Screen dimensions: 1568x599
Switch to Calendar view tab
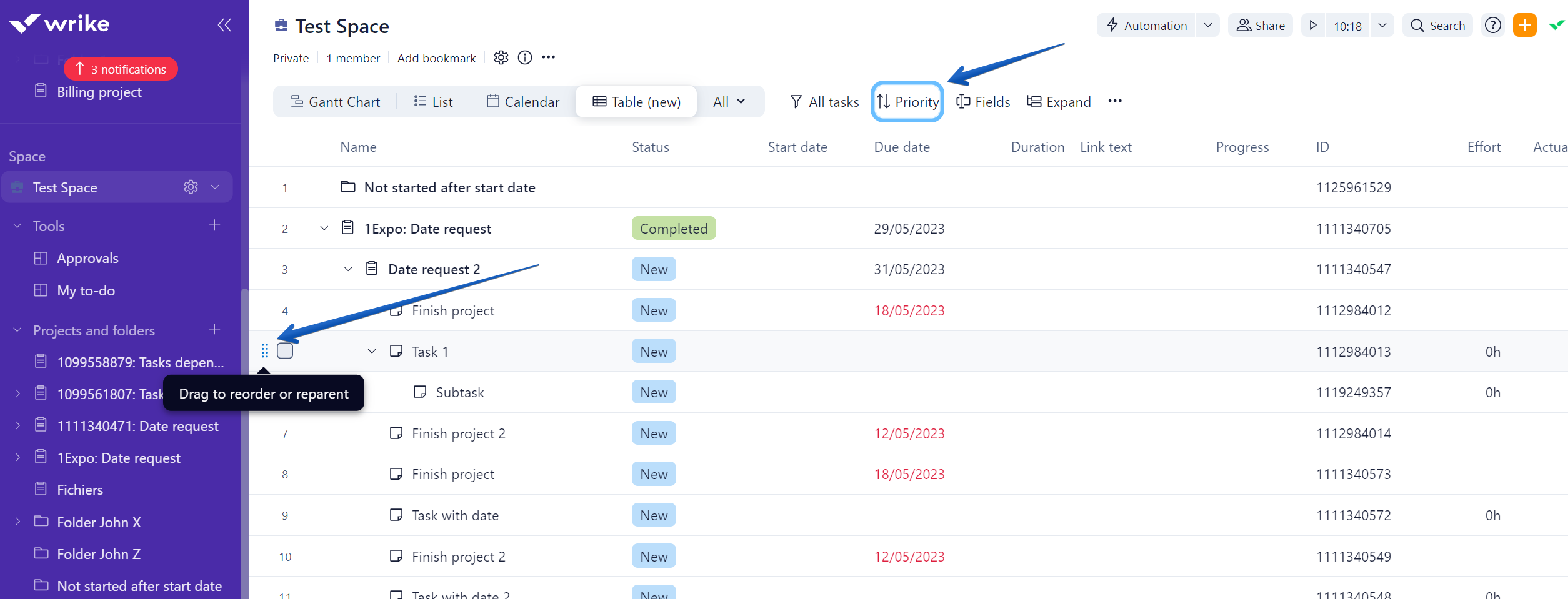click(523, 102)
